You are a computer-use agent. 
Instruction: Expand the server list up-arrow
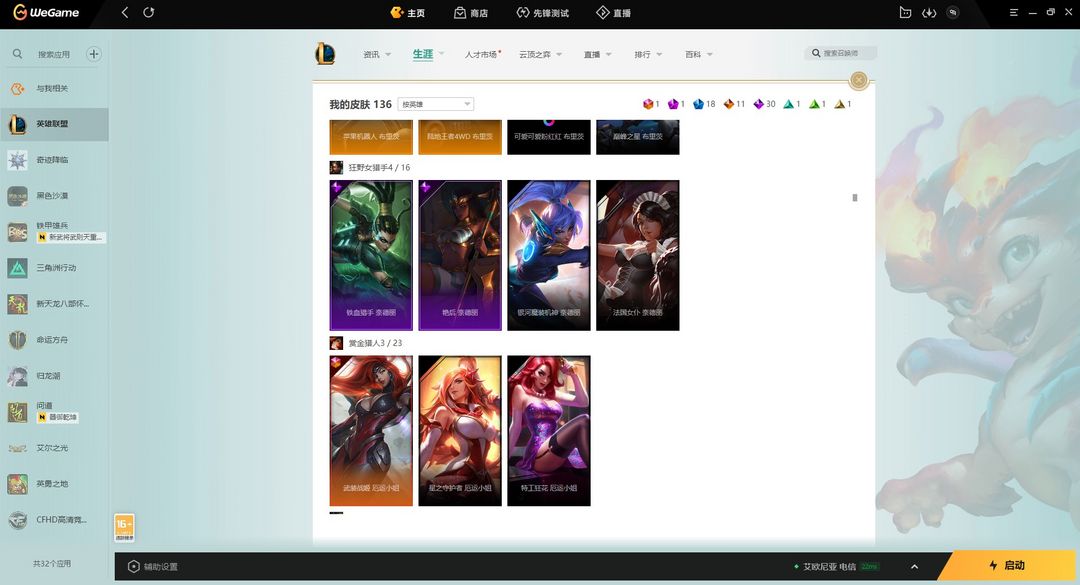point(915,566)
